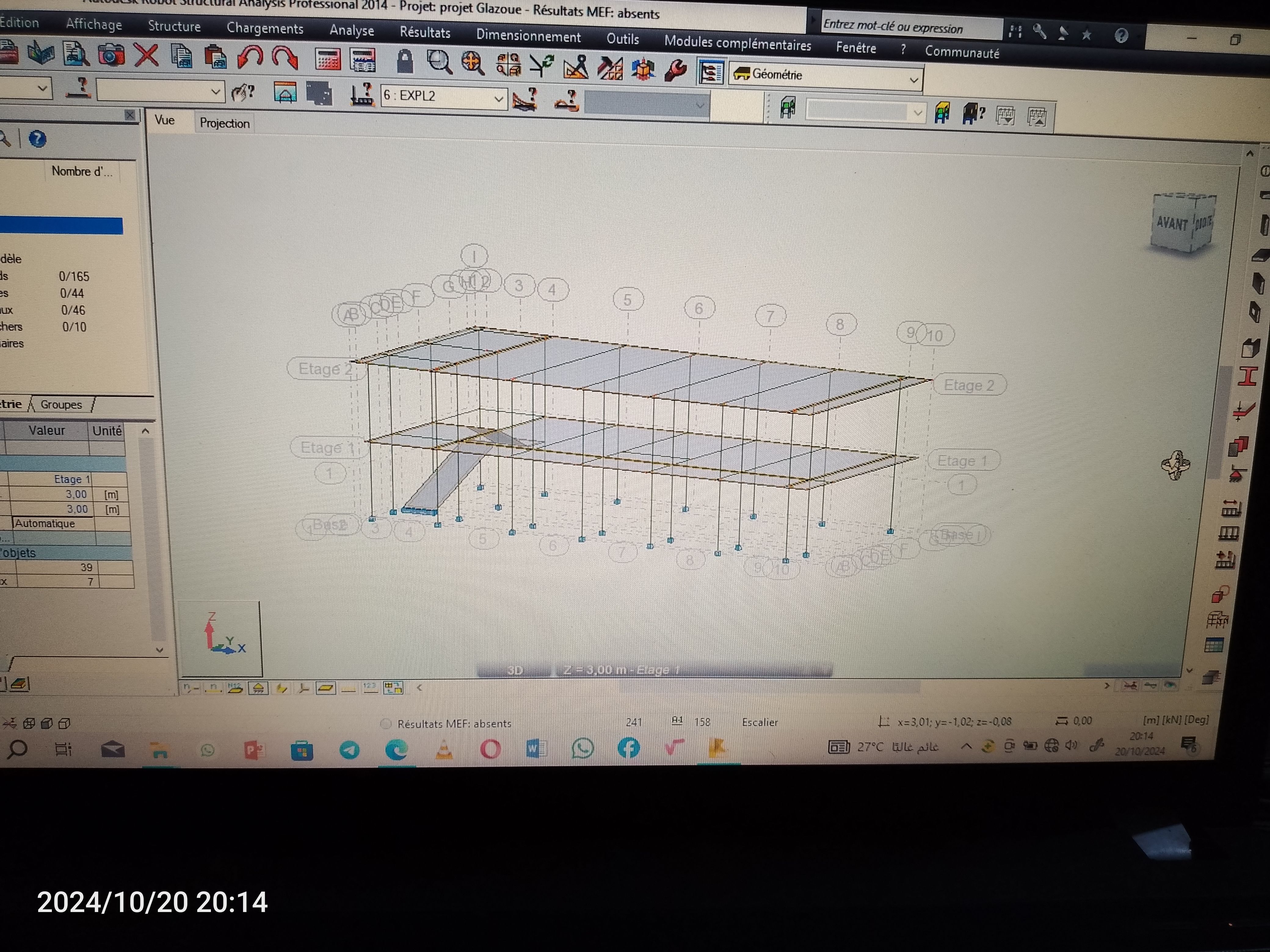This screenshot has height=952, width=1270.
Task: Open the Chargements menu
Action: click(265, 28)
